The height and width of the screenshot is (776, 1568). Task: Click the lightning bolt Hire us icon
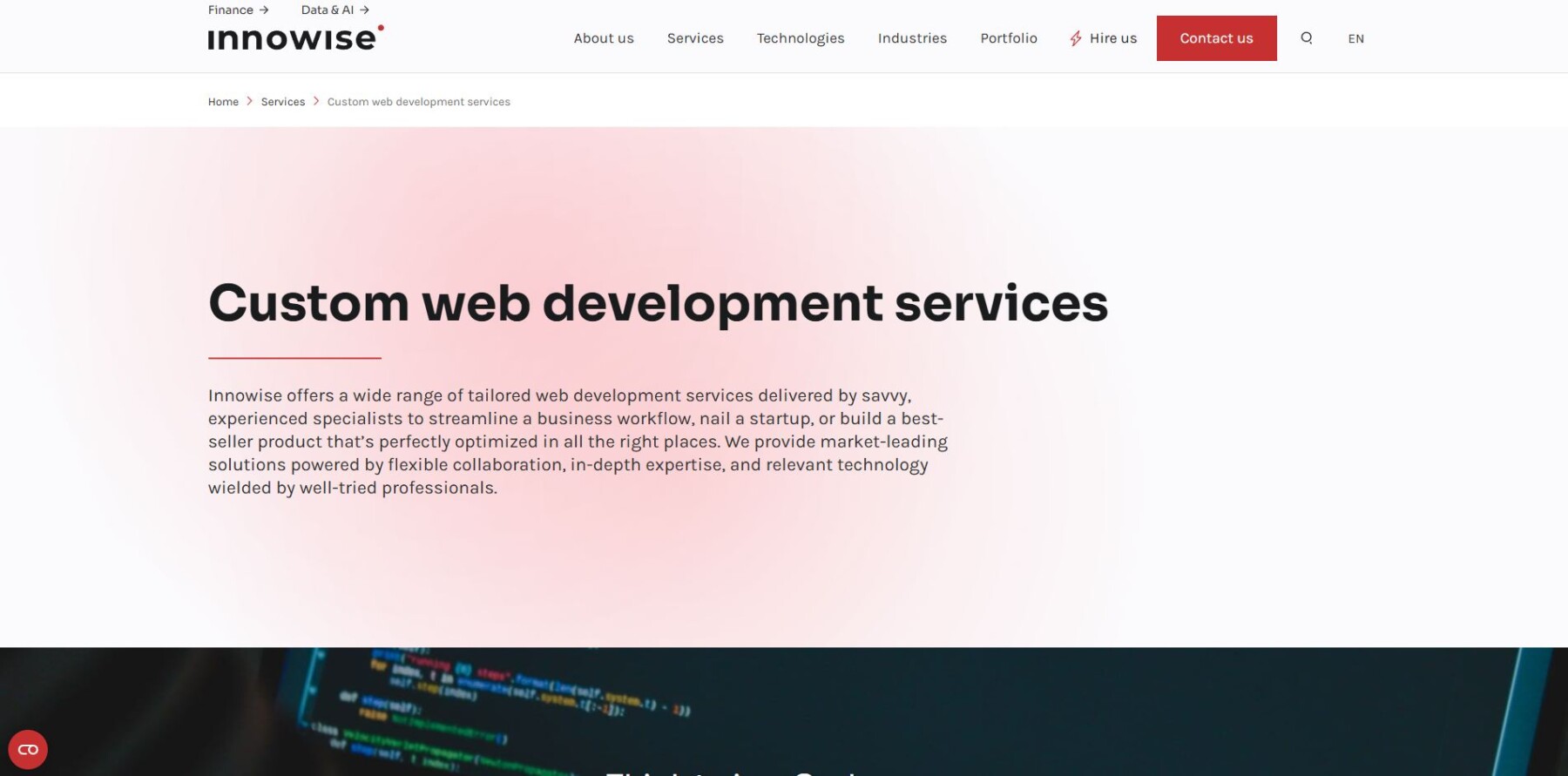(1076, 38)
